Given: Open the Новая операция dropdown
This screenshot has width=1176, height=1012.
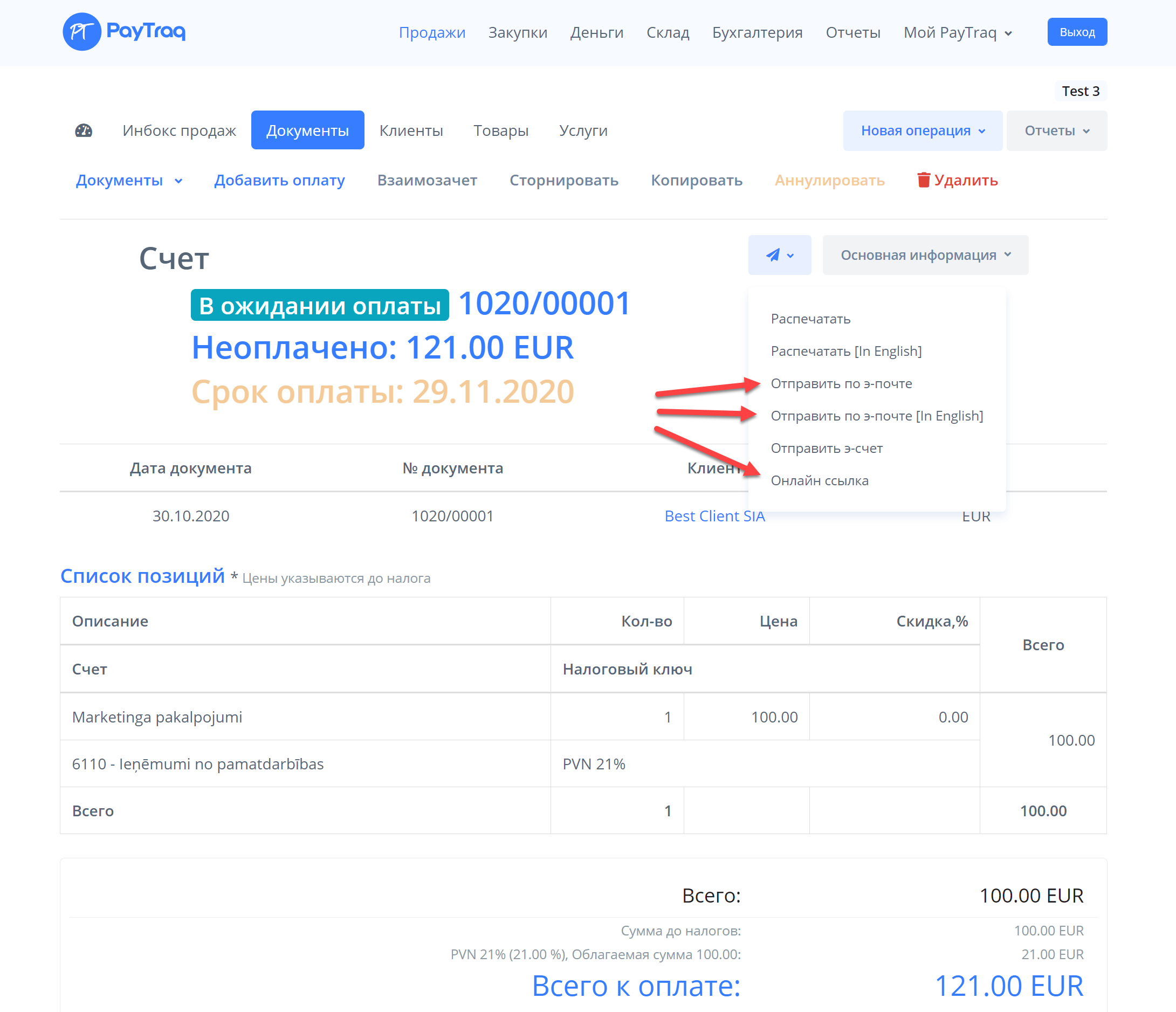Looking at the screenshot, I should (x=922, y=130).
